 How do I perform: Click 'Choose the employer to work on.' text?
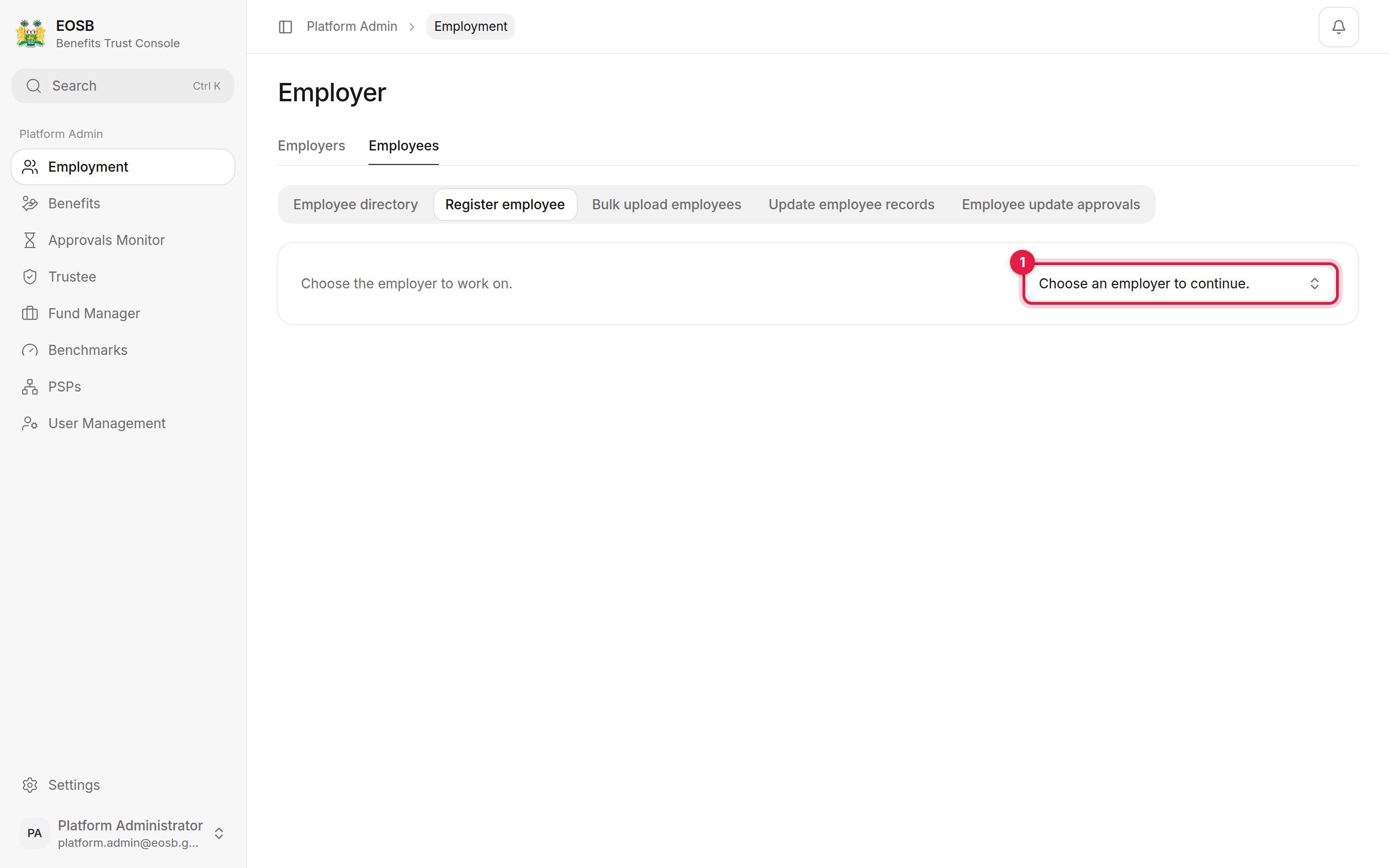pyautogui.click(x=407, y=284)
